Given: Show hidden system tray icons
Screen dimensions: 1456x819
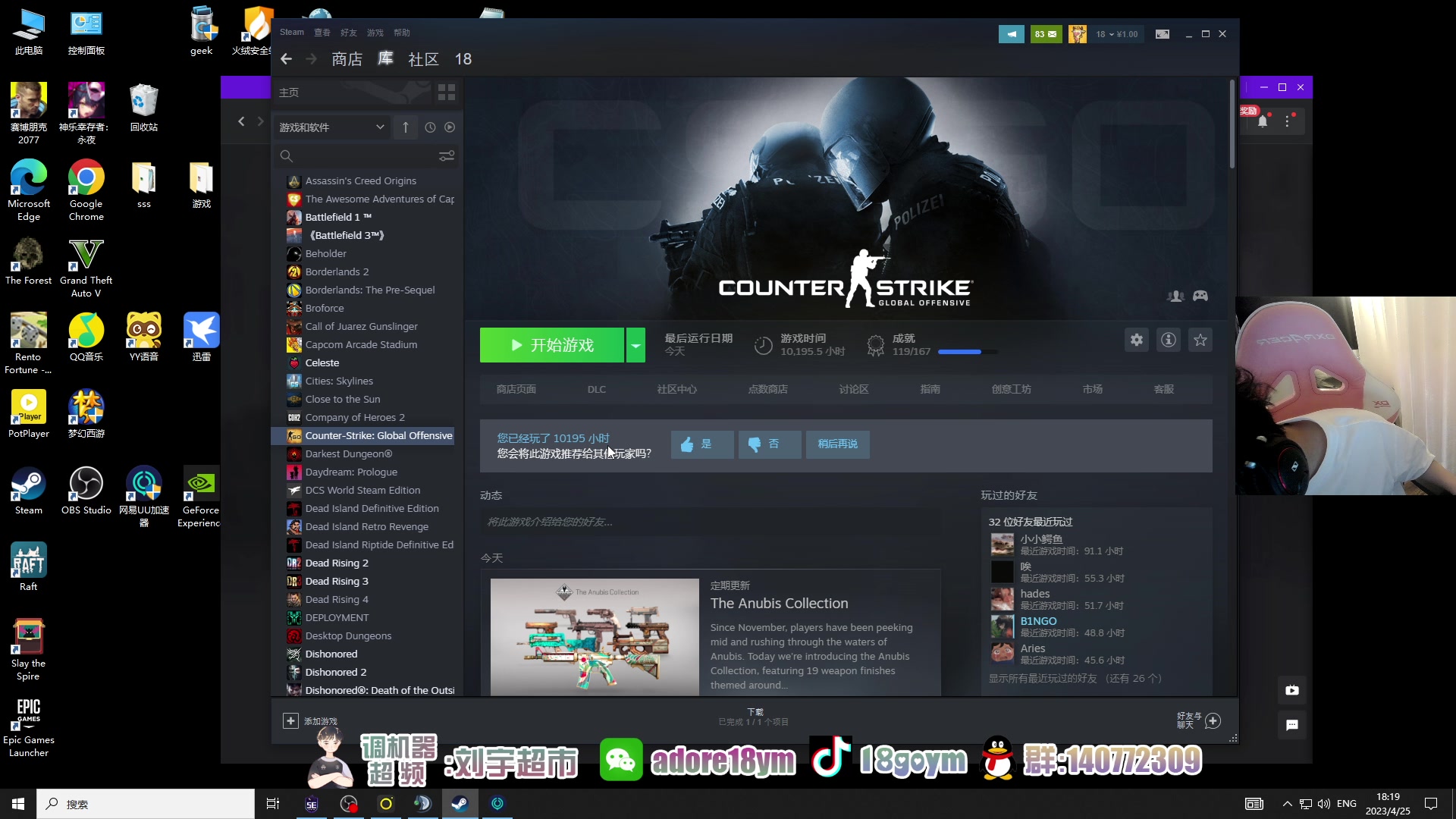Looking at the screenshot, I should 1287,804.
